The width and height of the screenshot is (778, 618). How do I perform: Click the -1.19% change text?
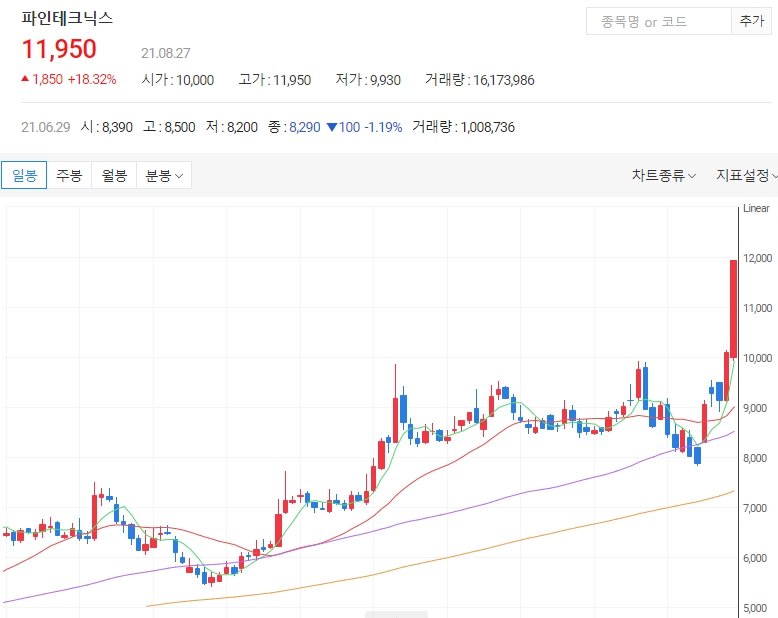click(x=383, y=127)
